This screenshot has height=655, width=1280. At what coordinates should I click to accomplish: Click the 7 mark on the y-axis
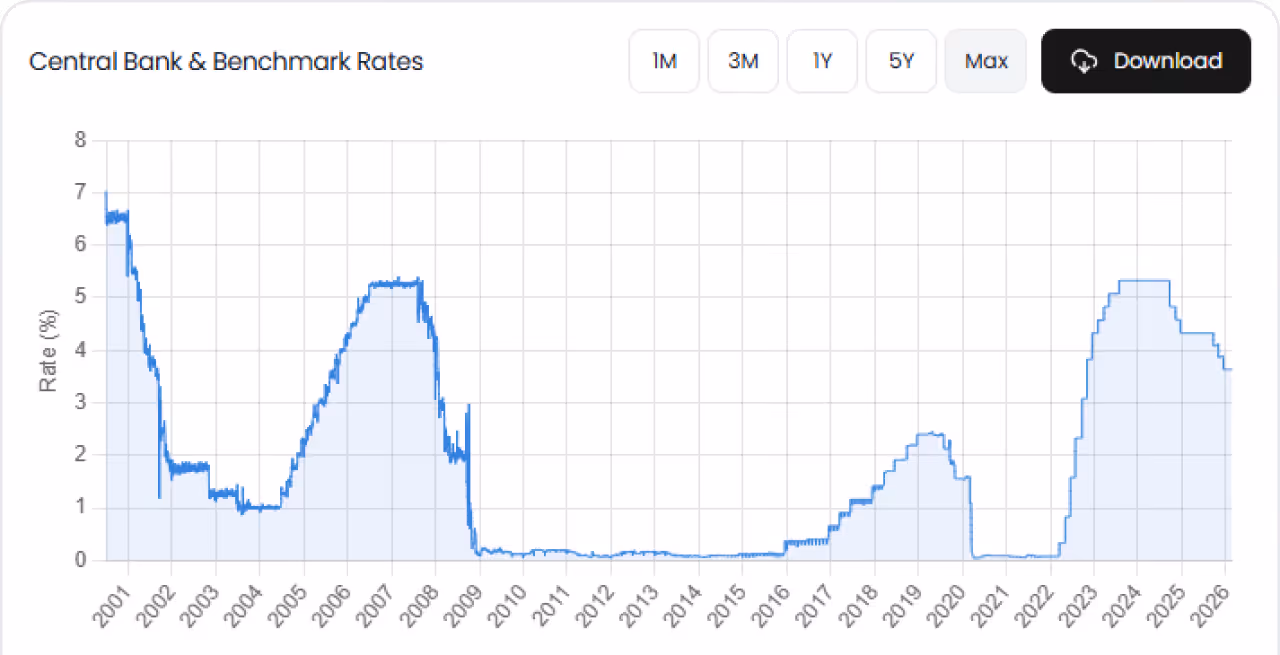(x=79, y=192)
